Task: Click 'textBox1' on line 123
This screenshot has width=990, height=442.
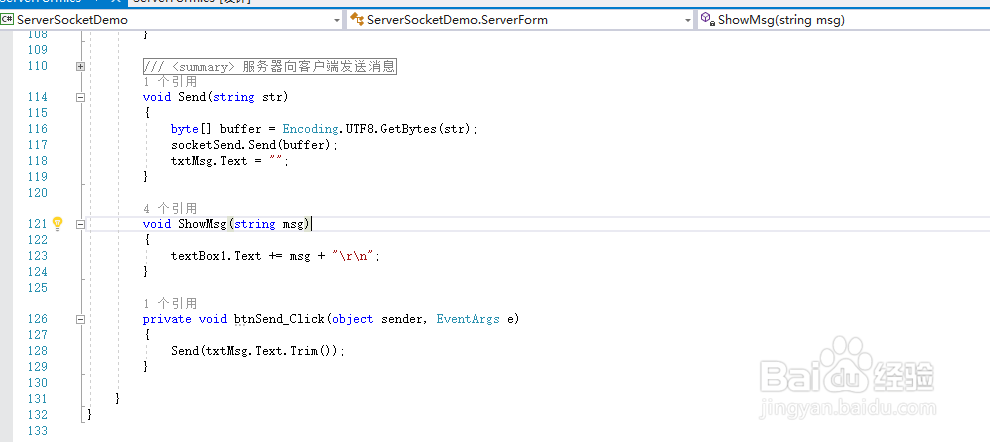Action: point(199,256)
